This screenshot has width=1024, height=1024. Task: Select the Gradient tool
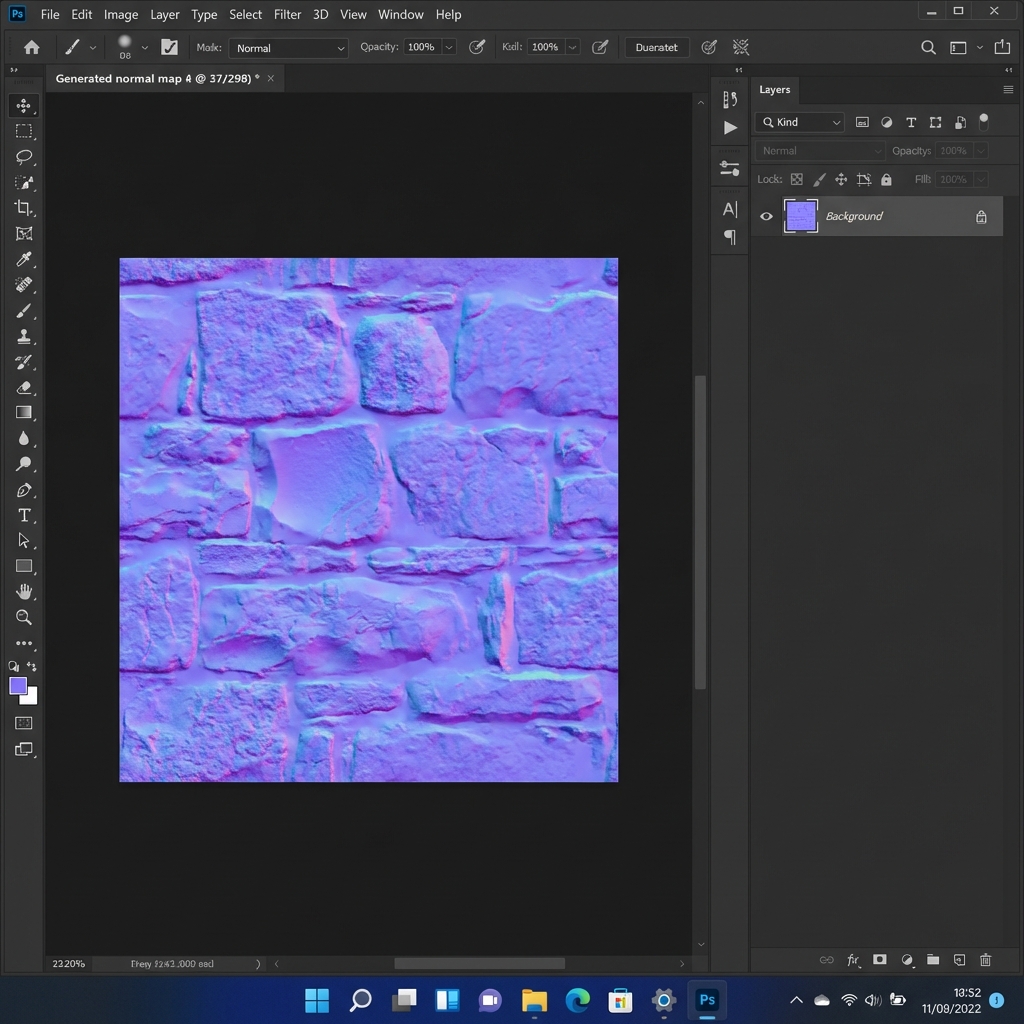[24, 413]
